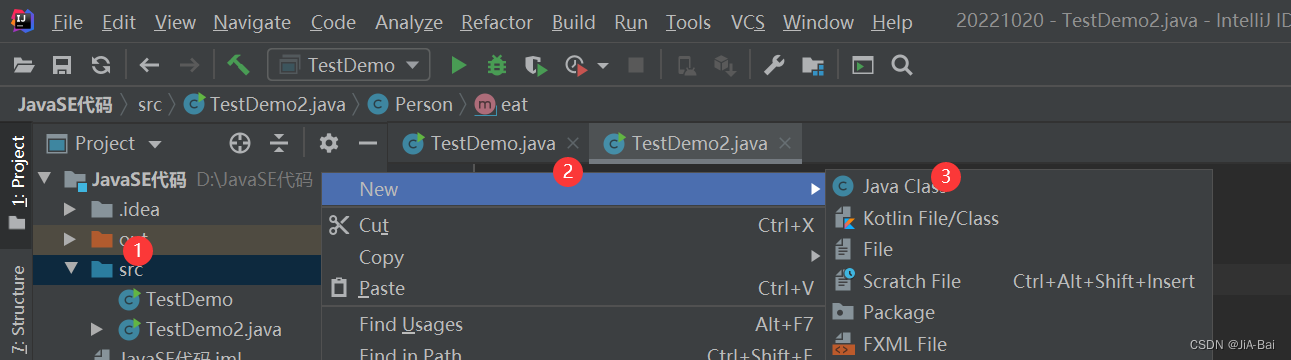This screenshot has height=360, width=1291.
Task: Click the Person class breadcrumb
Action: click(410, 104)
